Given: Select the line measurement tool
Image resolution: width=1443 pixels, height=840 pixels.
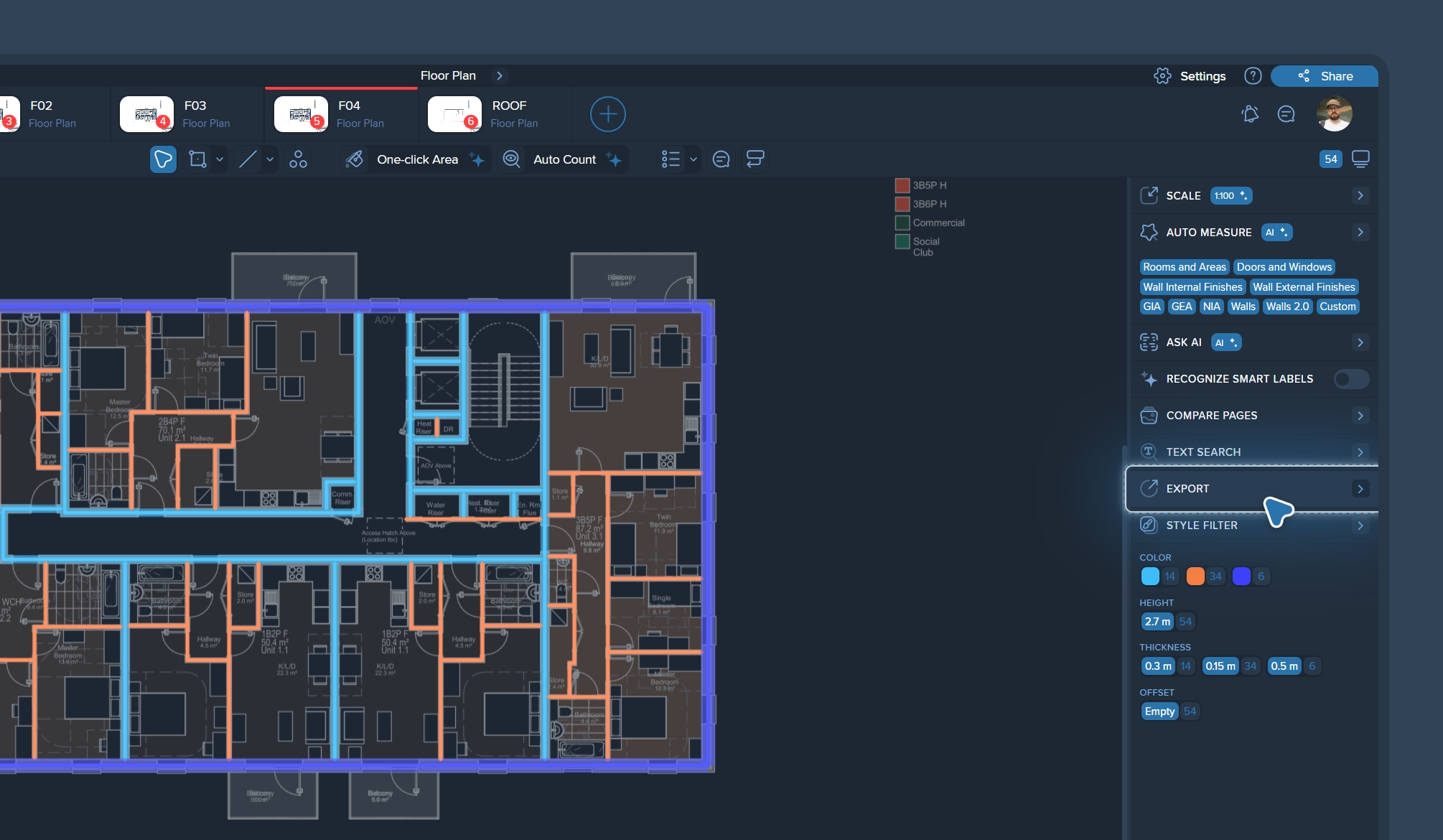Looking at the screenshot, I should pyautogui.click(x=248, y=159).
